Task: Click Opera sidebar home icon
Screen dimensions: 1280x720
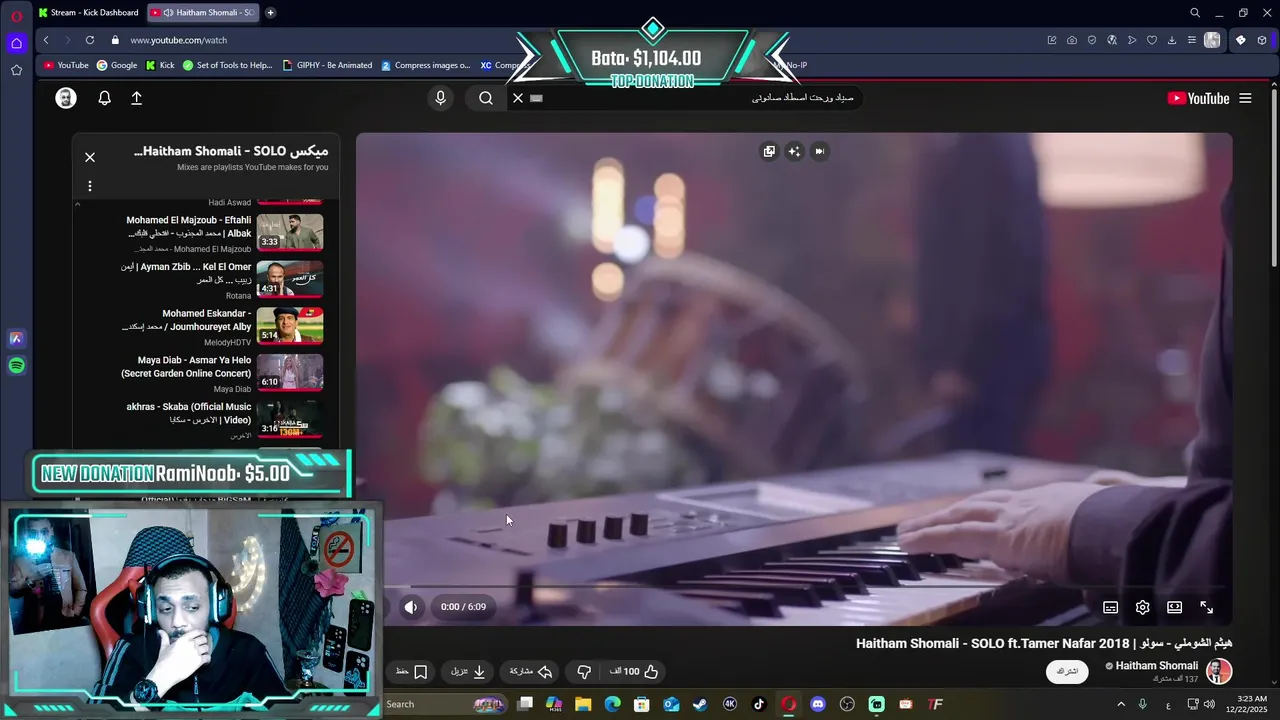Action: point(16,43)
